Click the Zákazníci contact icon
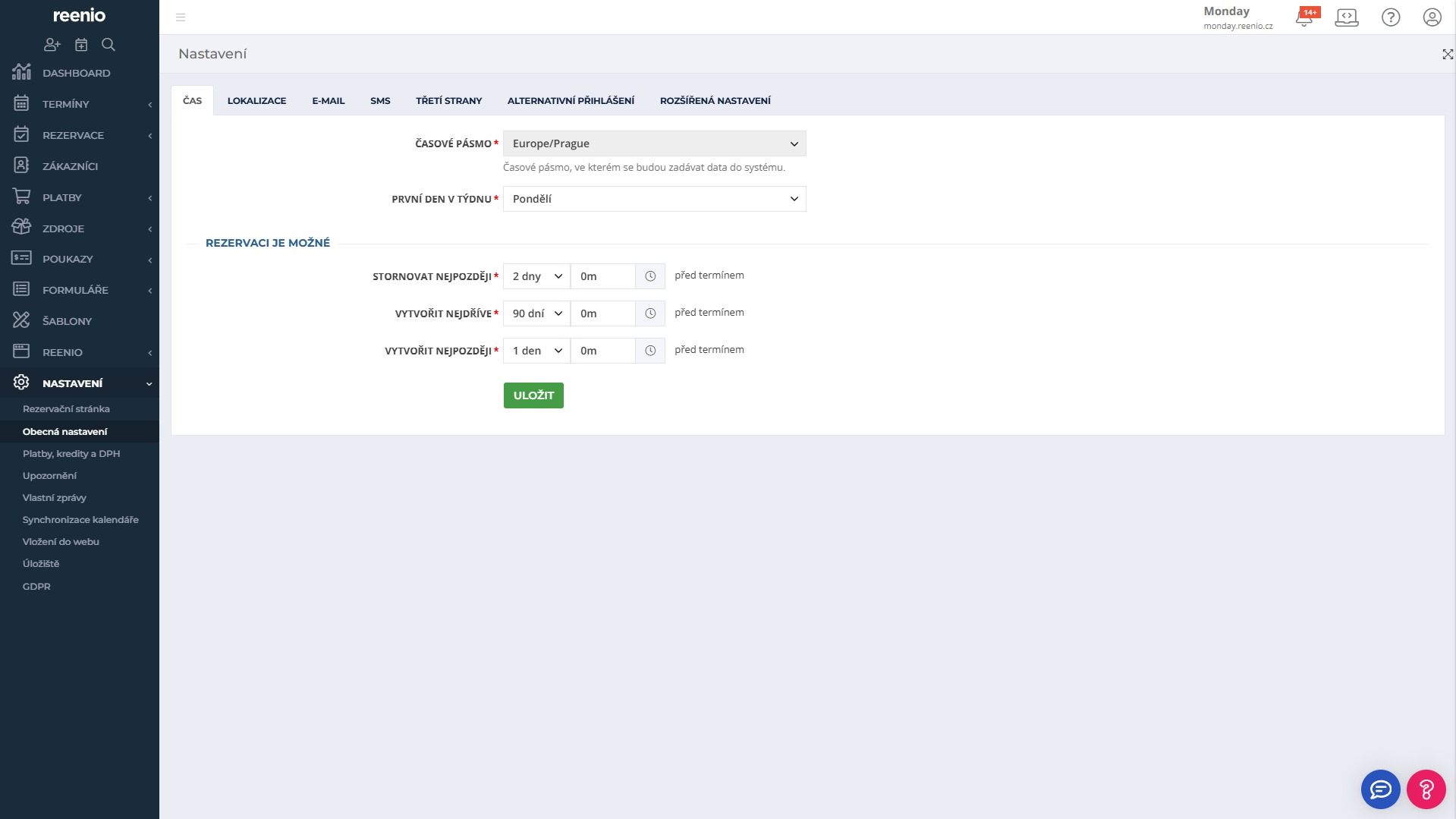 coord(21,165)
